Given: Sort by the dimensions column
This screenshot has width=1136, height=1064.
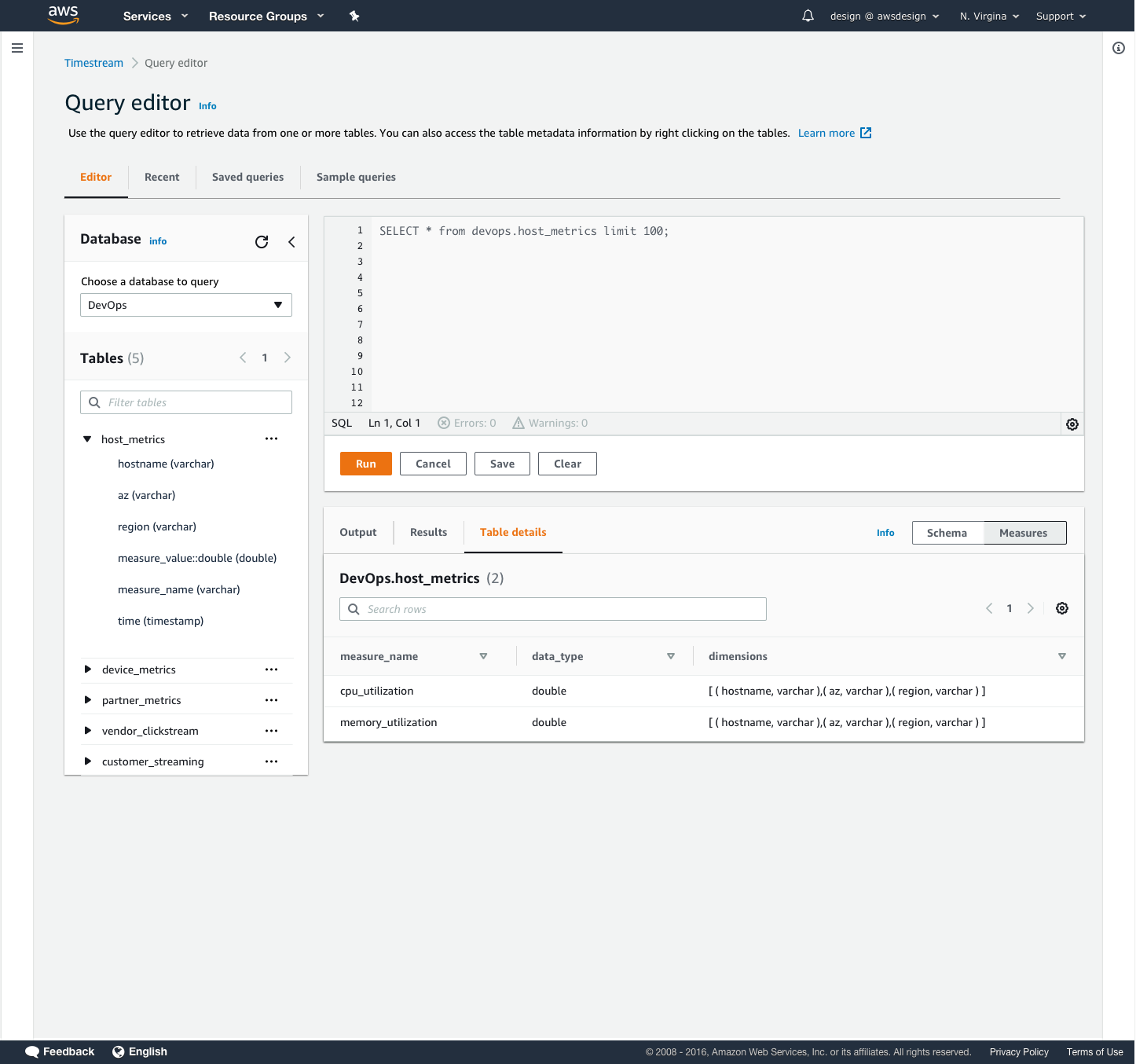Looking at the screenshot, I should click(1062, 656).
